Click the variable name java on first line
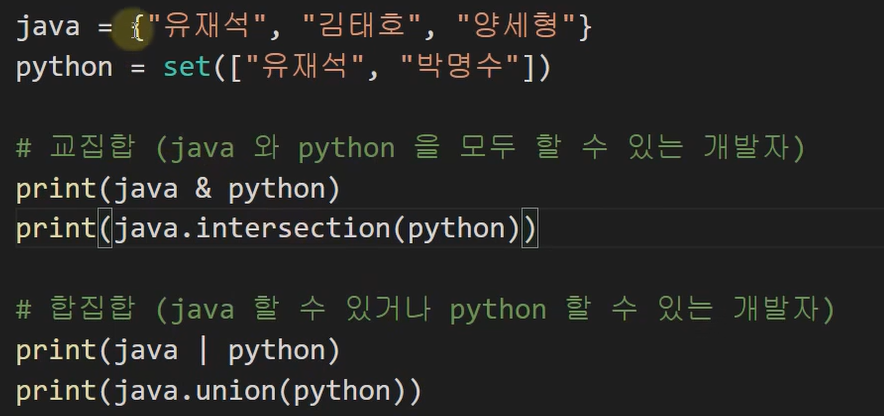 (48, 27)
